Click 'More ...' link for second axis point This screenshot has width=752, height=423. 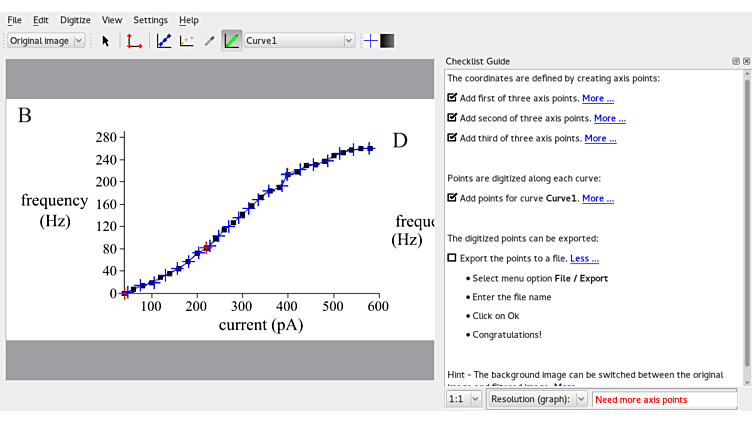click(609, 118)
